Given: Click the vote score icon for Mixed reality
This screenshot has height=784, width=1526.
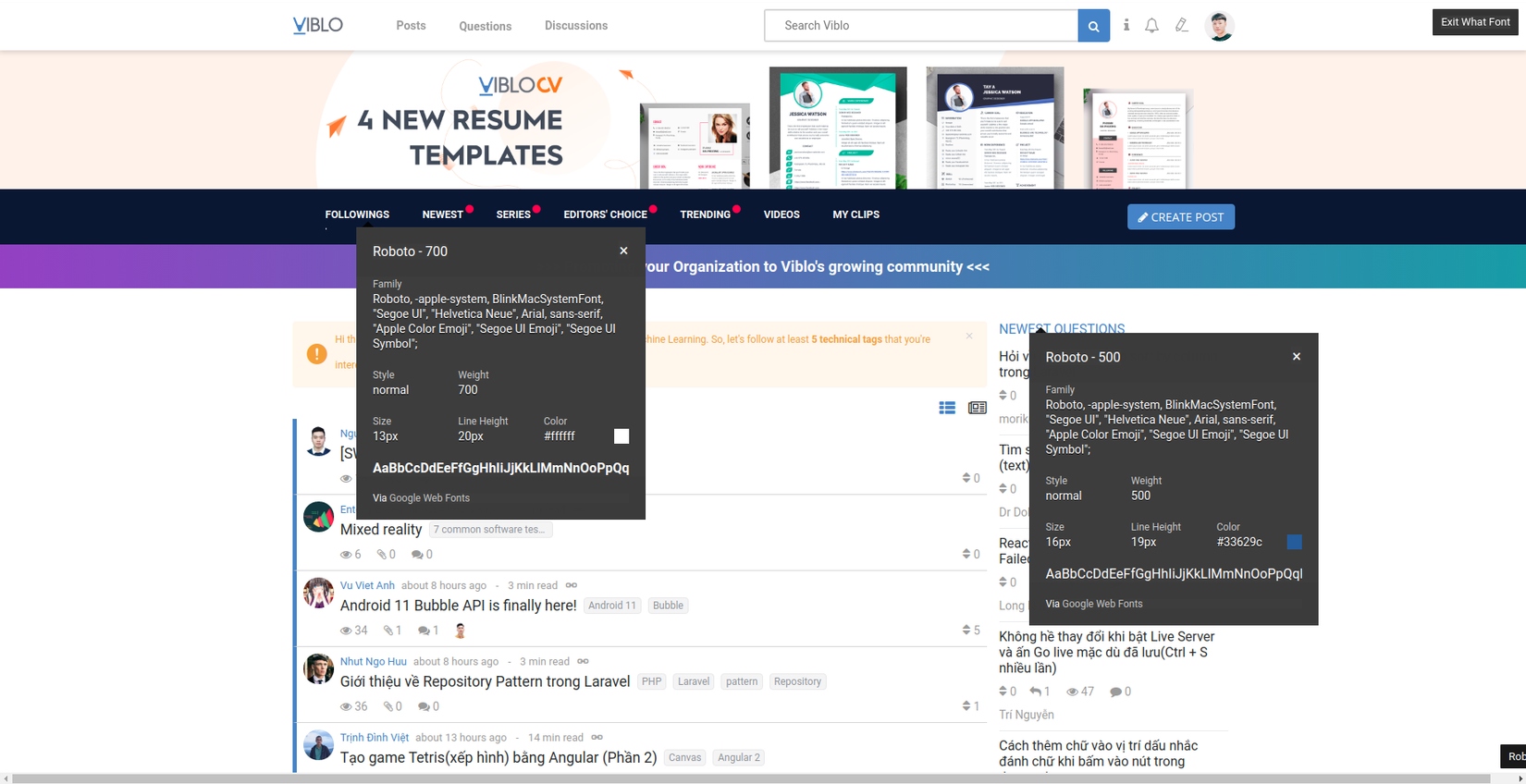Looking at the screenshot, I should tap(966, 555).
